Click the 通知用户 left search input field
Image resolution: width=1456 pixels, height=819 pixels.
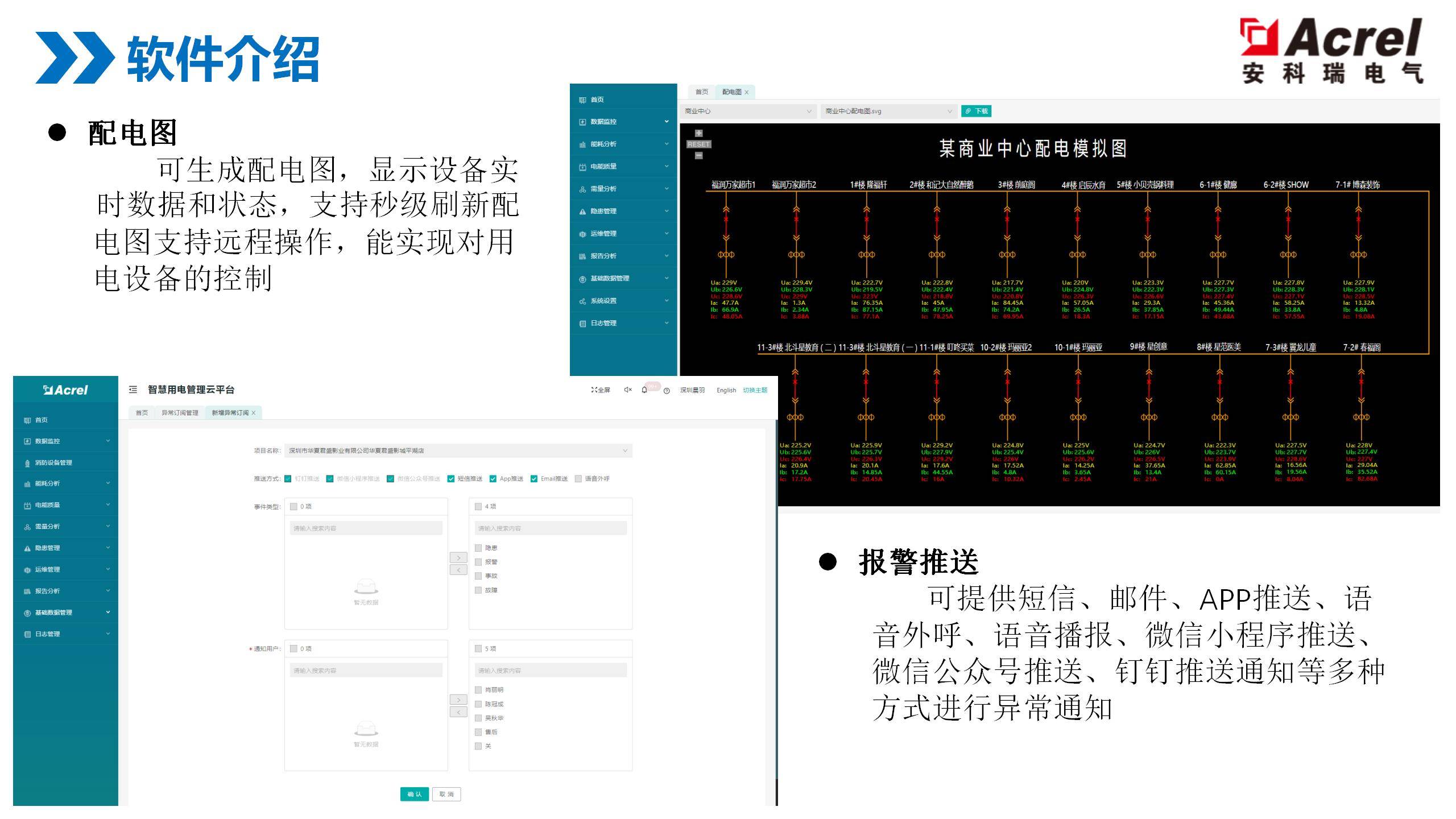[x=366, y=671]
